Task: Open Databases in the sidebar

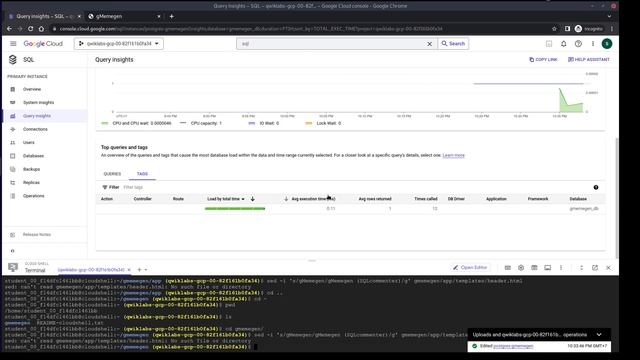Action: click(33, 156)
